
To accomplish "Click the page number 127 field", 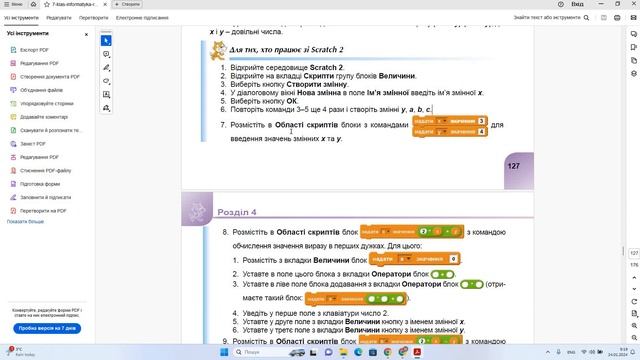I will point(634,253).
